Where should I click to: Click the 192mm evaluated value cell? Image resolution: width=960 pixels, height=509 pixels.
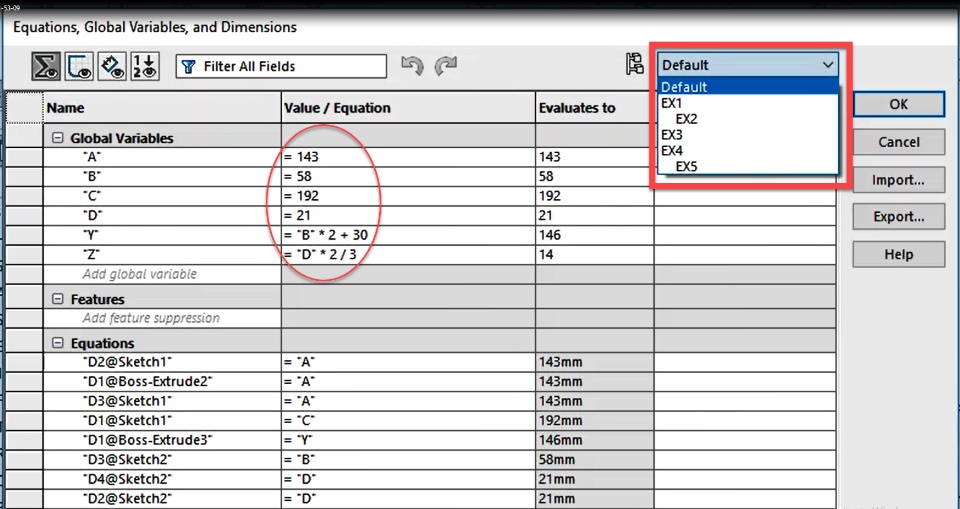(x=594, y=421)
